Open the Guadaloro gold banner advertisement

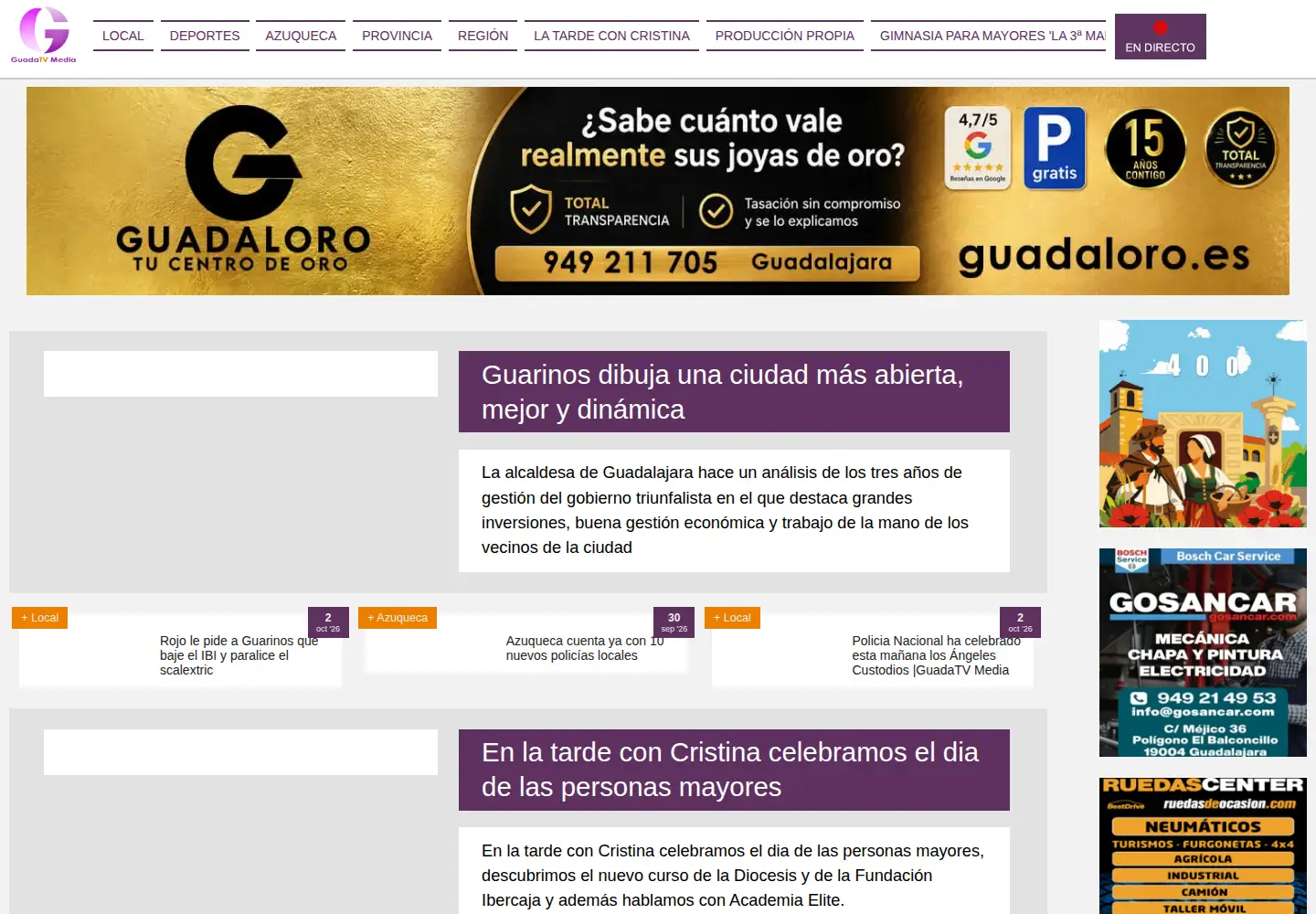[658, 191]
